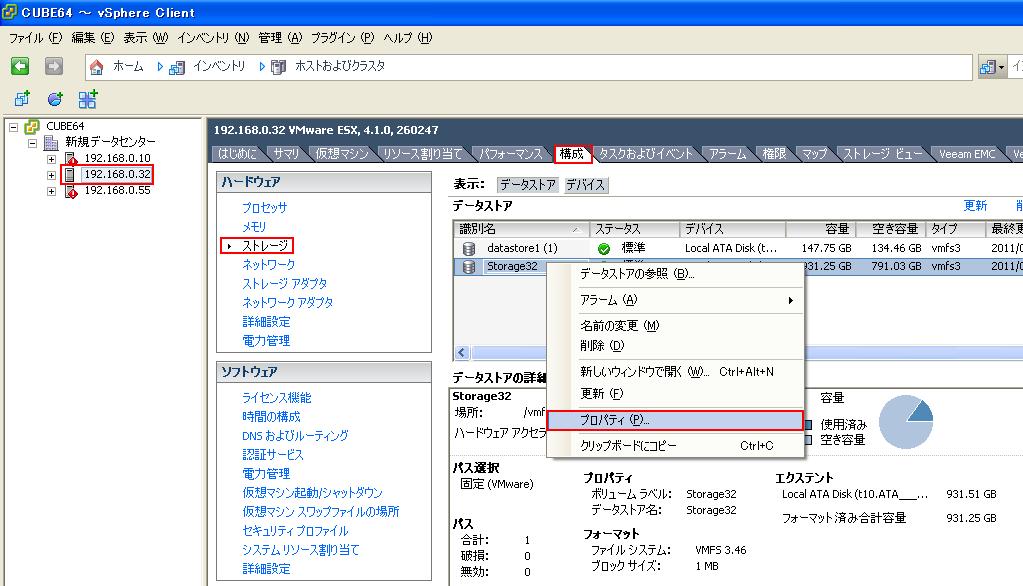The width and height of the screenshot is (1023, 586).
Task: Open the インベントリ (N) menu
Action: click(213, 38)
